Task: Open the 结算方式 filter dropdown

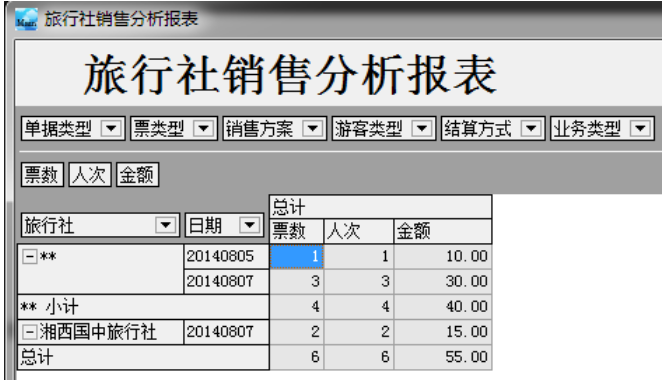Action: [531, 128]
